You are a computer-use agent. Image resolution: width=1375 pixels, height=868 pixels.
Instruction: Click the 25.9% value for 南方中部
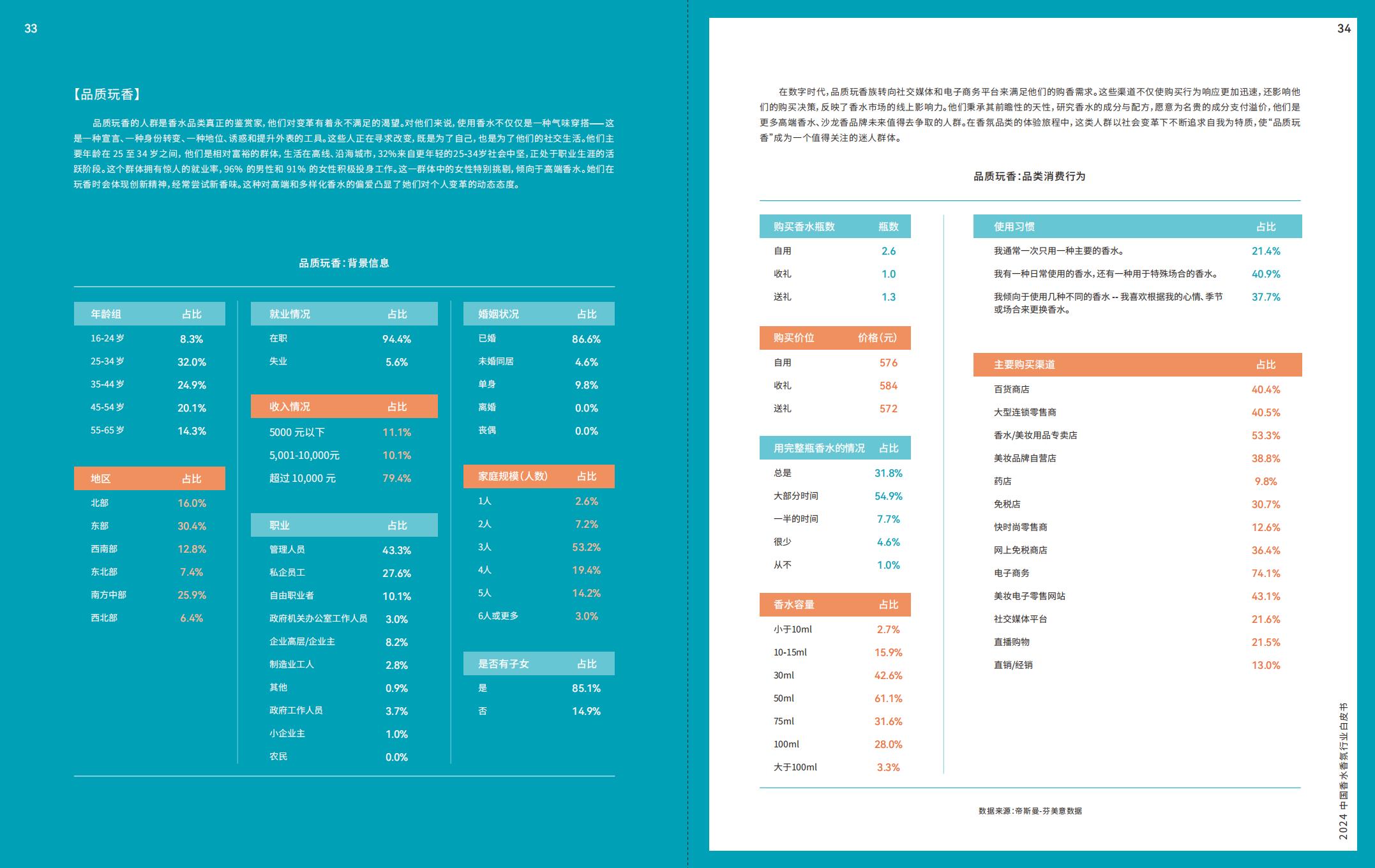pyautogui.click(x=192, y=595)
